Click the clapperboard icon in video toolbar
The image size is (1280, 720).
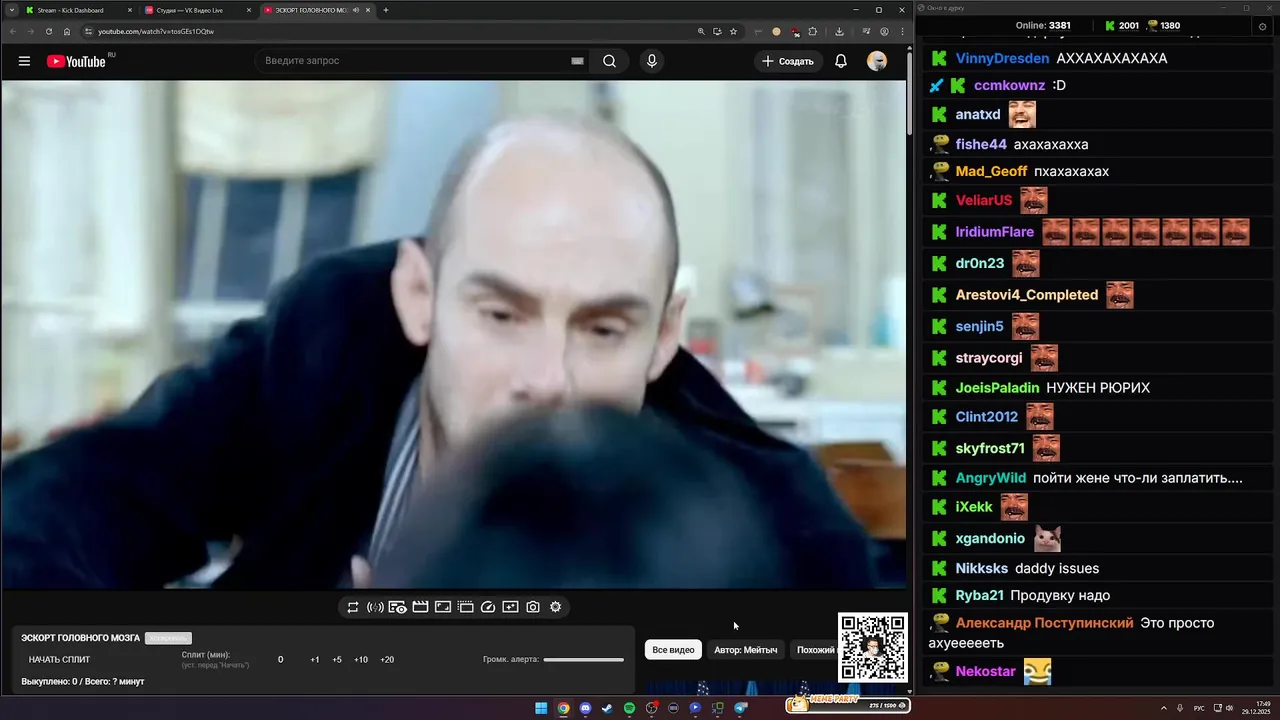pos(420,607)
